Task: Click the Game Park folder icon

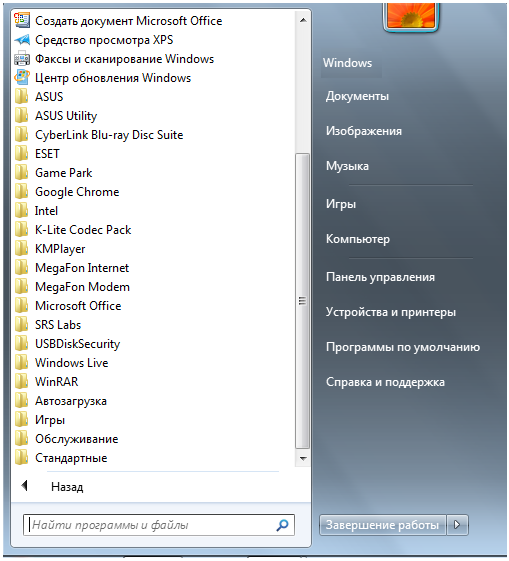Action: (x=22, y=172)
